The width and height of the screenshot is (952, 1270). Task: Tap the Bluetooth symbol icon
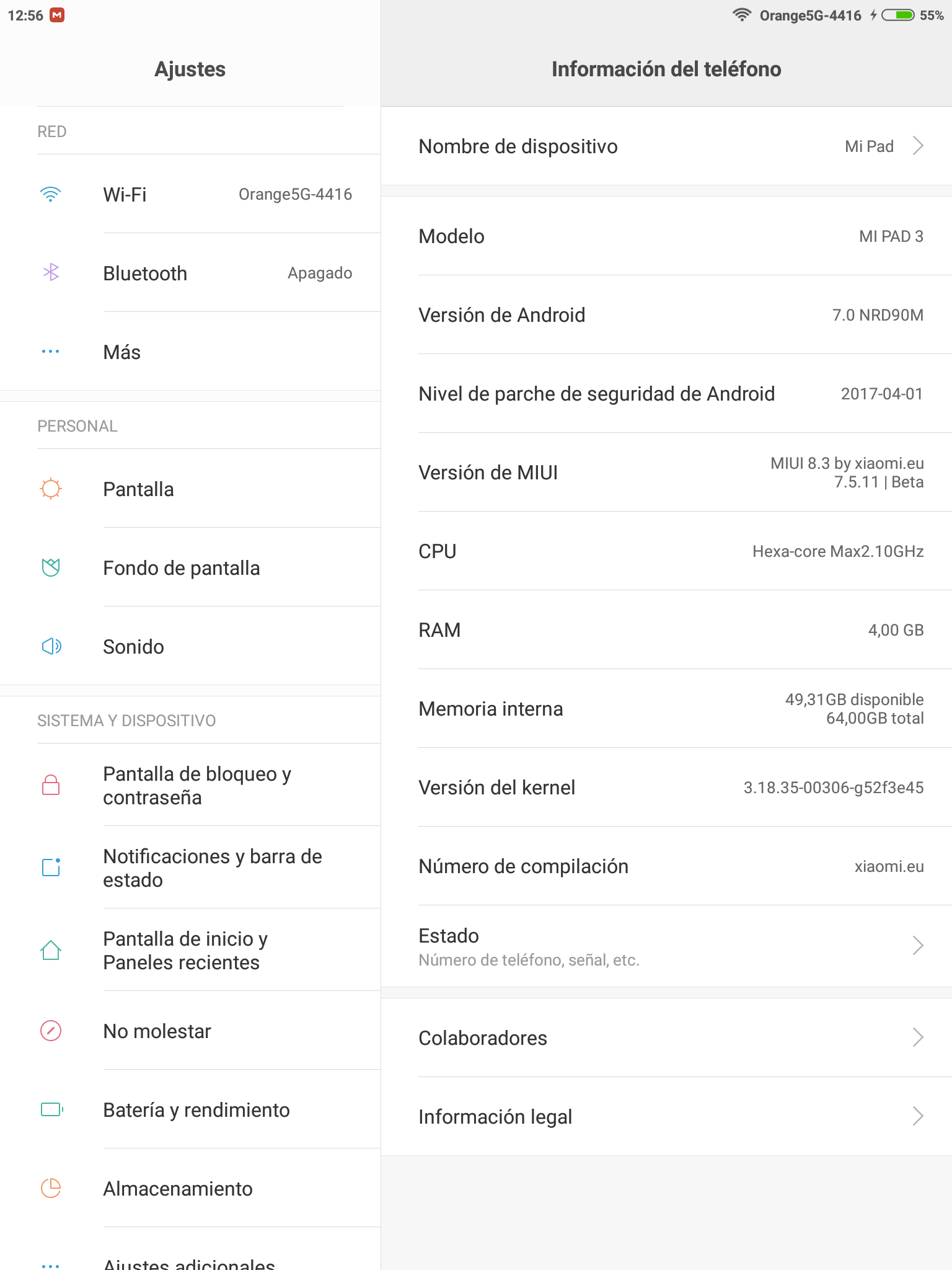pos(51,272)
